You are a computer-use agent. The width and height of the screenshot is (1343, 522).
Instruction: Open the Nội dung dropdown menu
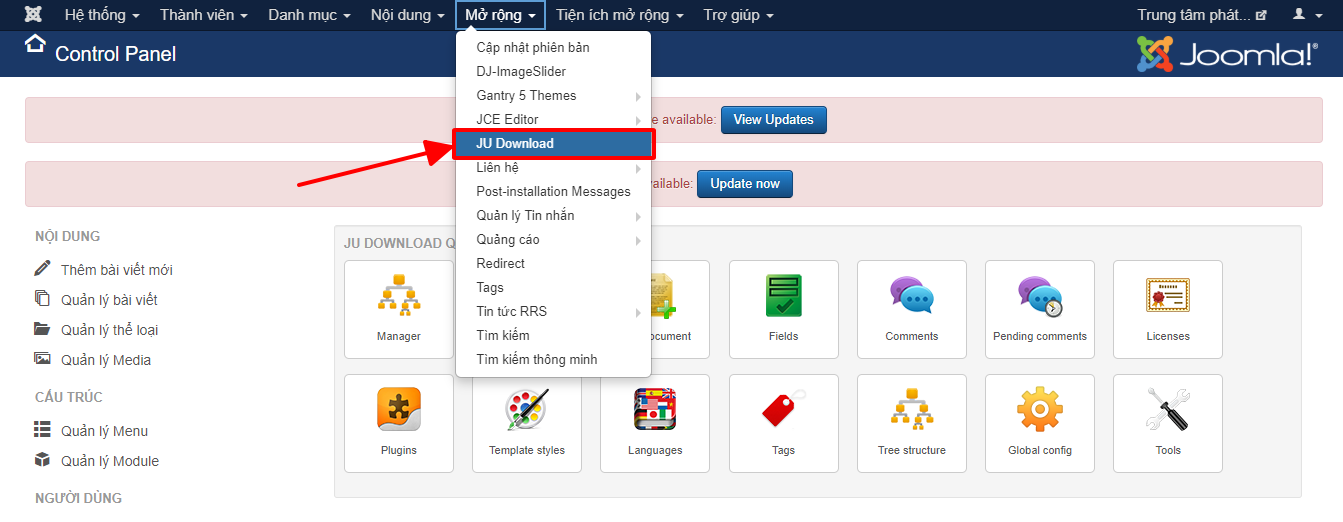(x=407, y=15)
